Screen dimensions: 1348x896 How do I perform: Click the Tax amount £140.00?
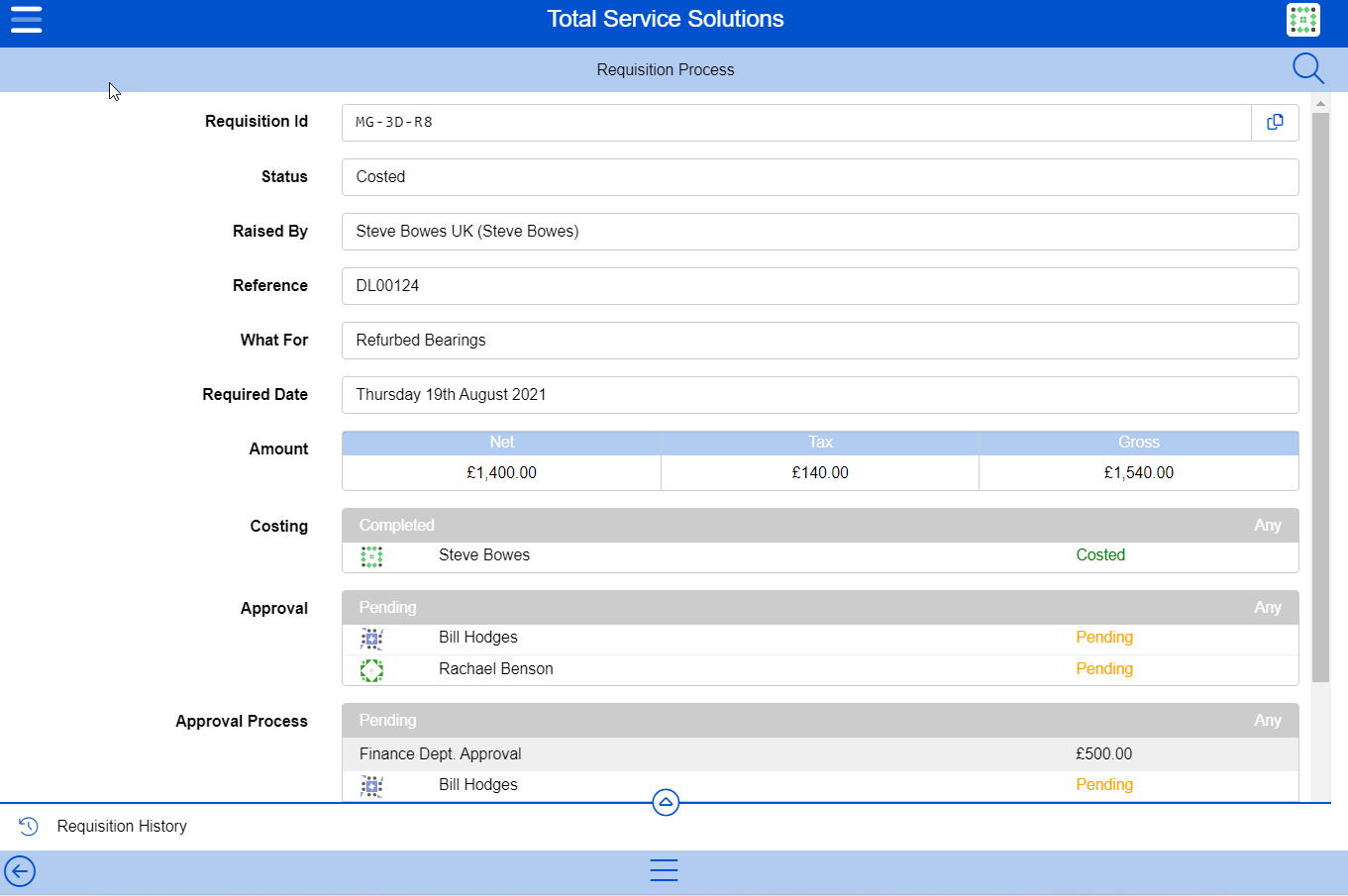[820, 472]
